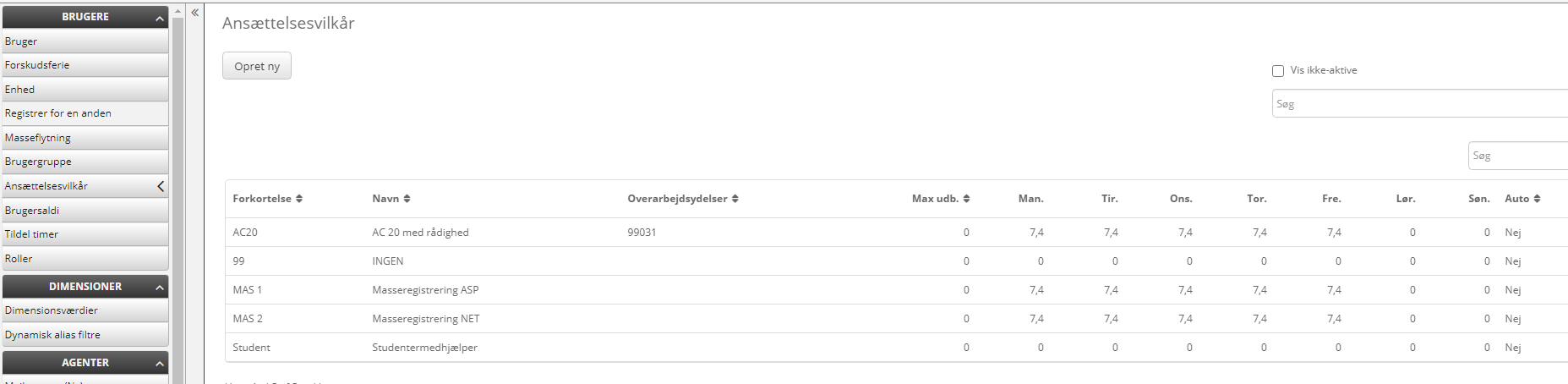
Task: Collapse the DIMENSIONER section
Action: click(159, 288)
